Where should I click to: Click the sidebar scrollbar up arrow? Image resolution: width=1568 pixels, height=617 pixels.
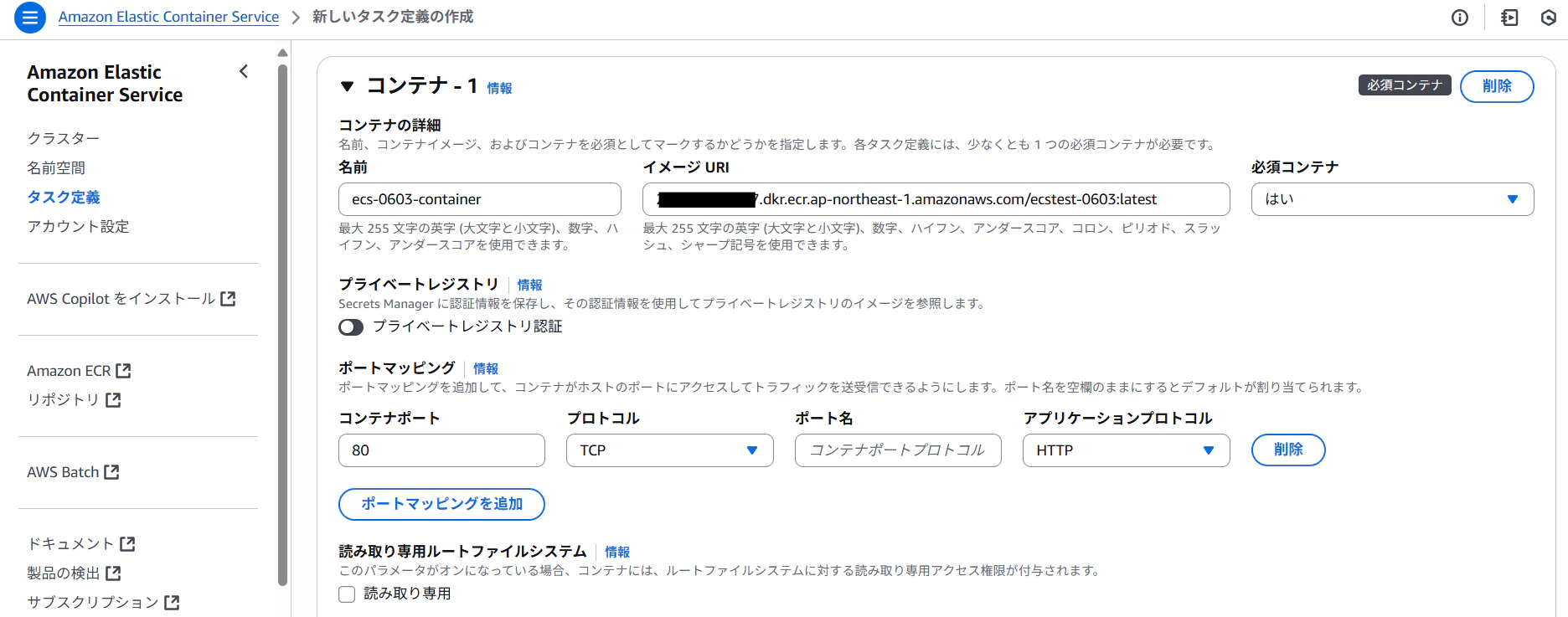coord(282,53)
